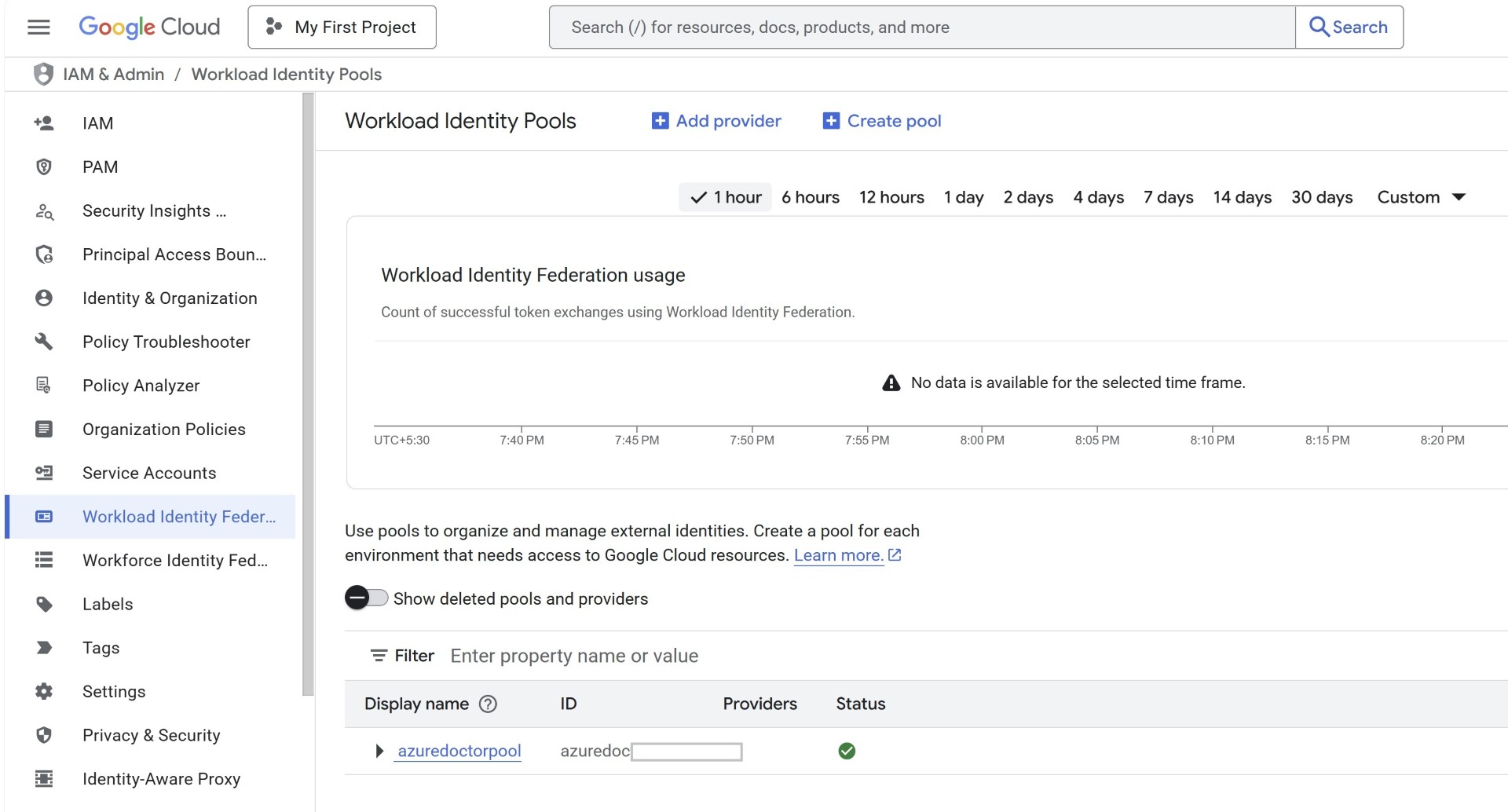Click the Google Cloud logo
The height and width of the screenshot is (812, 1508).
[149, 27]
